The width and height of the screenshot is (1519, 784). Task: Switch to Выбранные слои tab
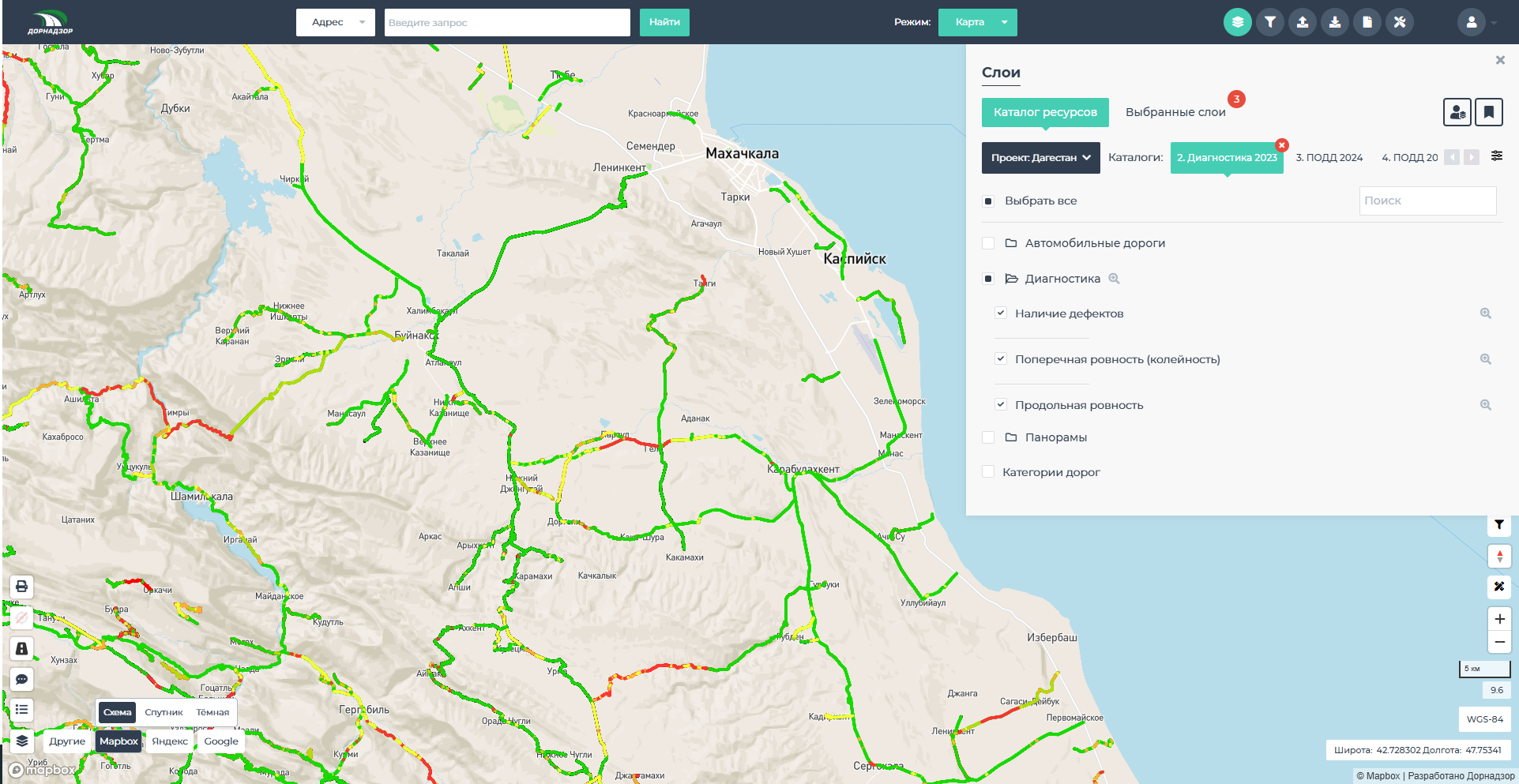tap(1175, 112)
